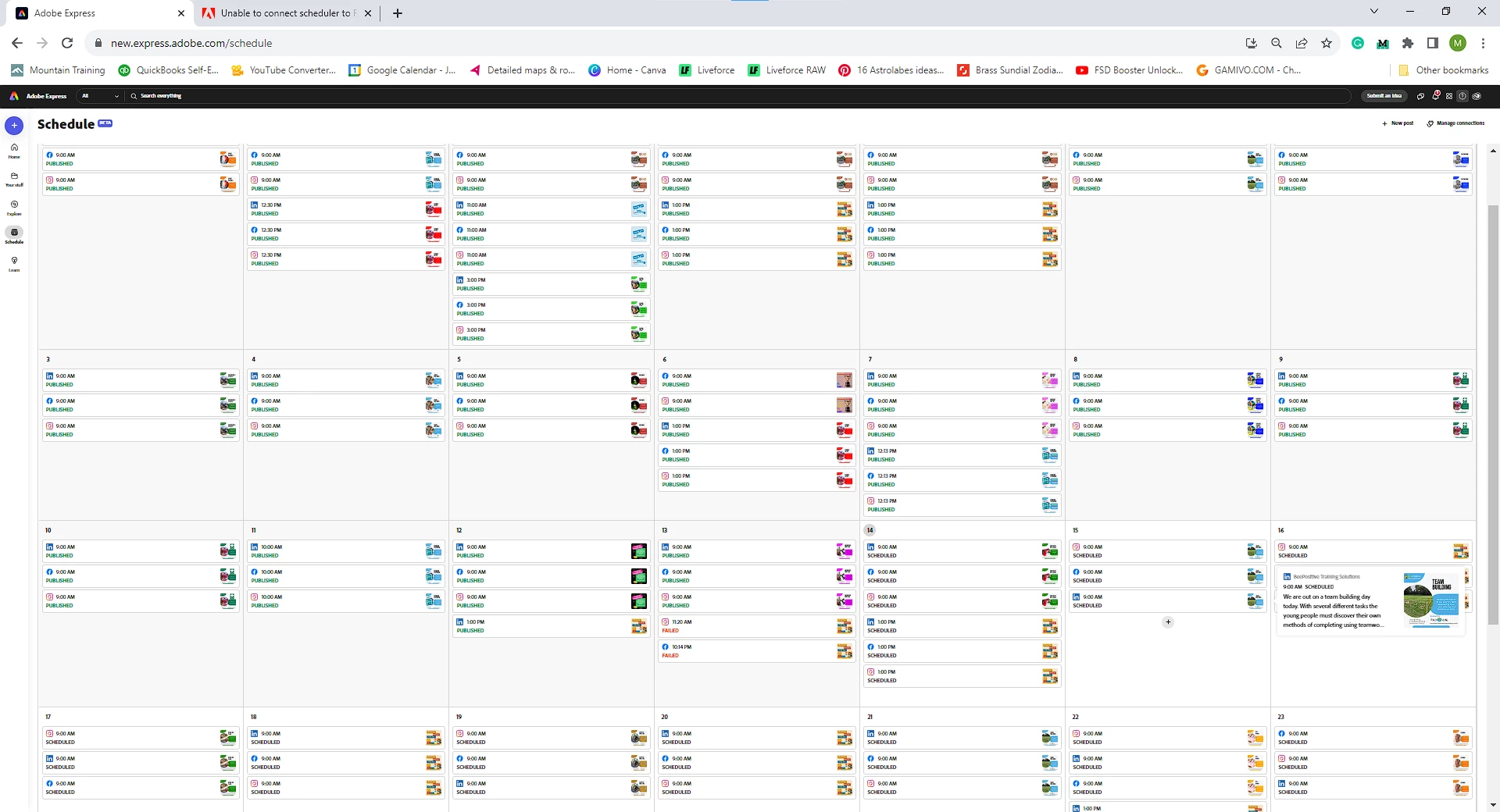Open Your stuff in the sidebar

(x=14, y=180)
